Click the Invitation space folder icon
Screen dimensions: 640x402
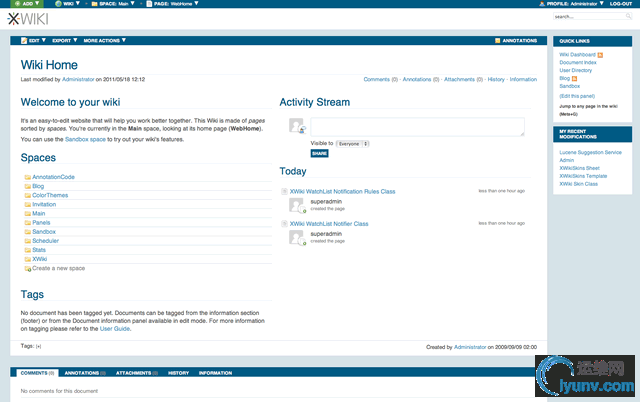pos(27,204)
